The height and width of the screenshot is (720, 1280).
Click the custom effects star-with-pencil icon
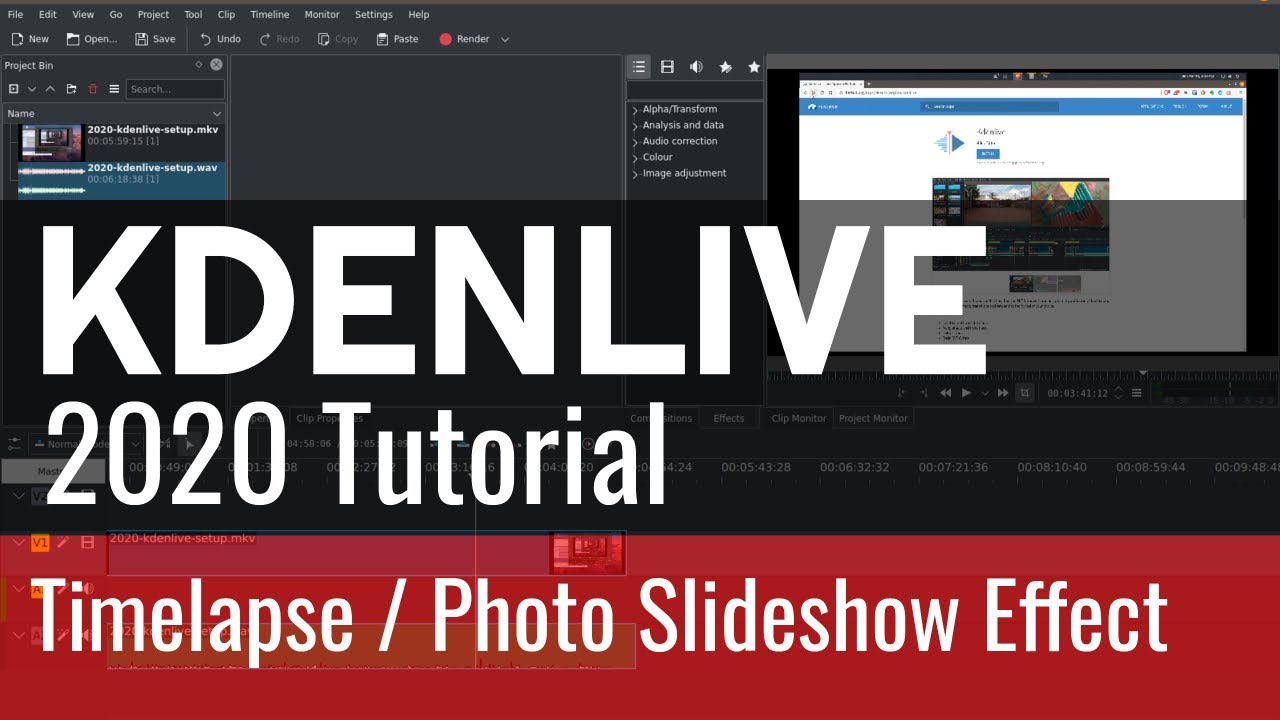click(x=725, y=67)
